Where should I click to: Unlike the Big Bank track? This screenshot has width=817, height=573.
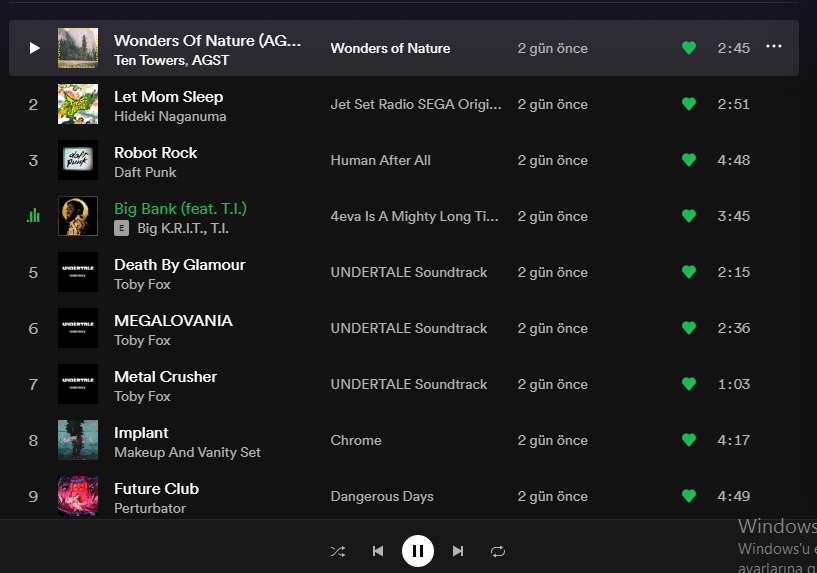(x=689, y=216)
